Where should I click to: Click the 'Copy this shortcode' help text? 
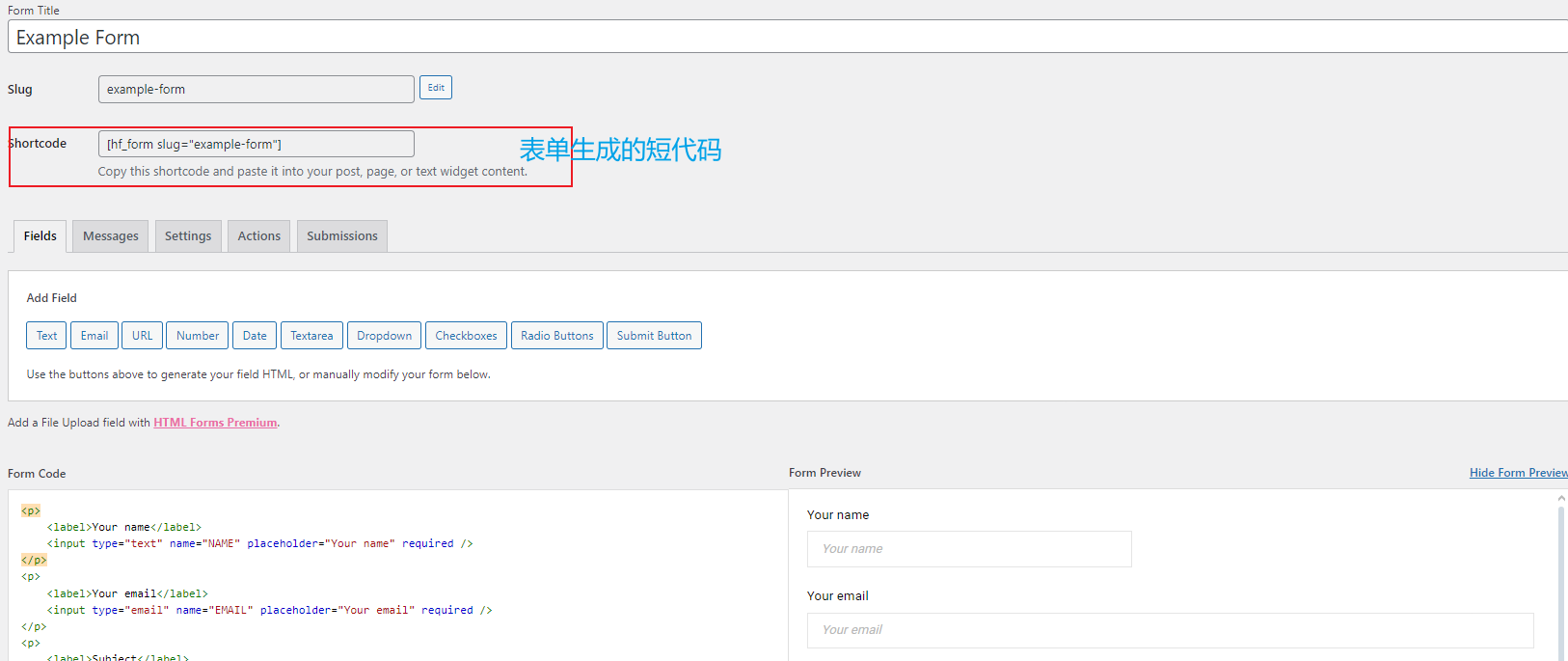[x=312, y=172]
